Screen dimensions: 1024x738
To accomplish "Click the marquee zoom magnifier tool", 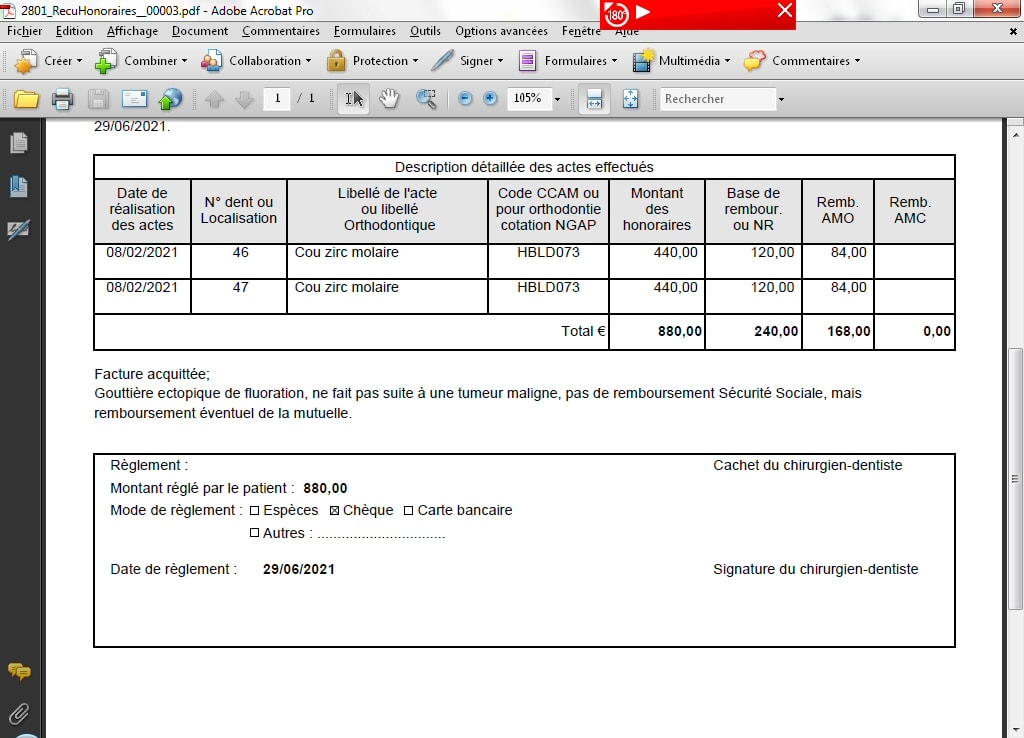I will [426, 99].
